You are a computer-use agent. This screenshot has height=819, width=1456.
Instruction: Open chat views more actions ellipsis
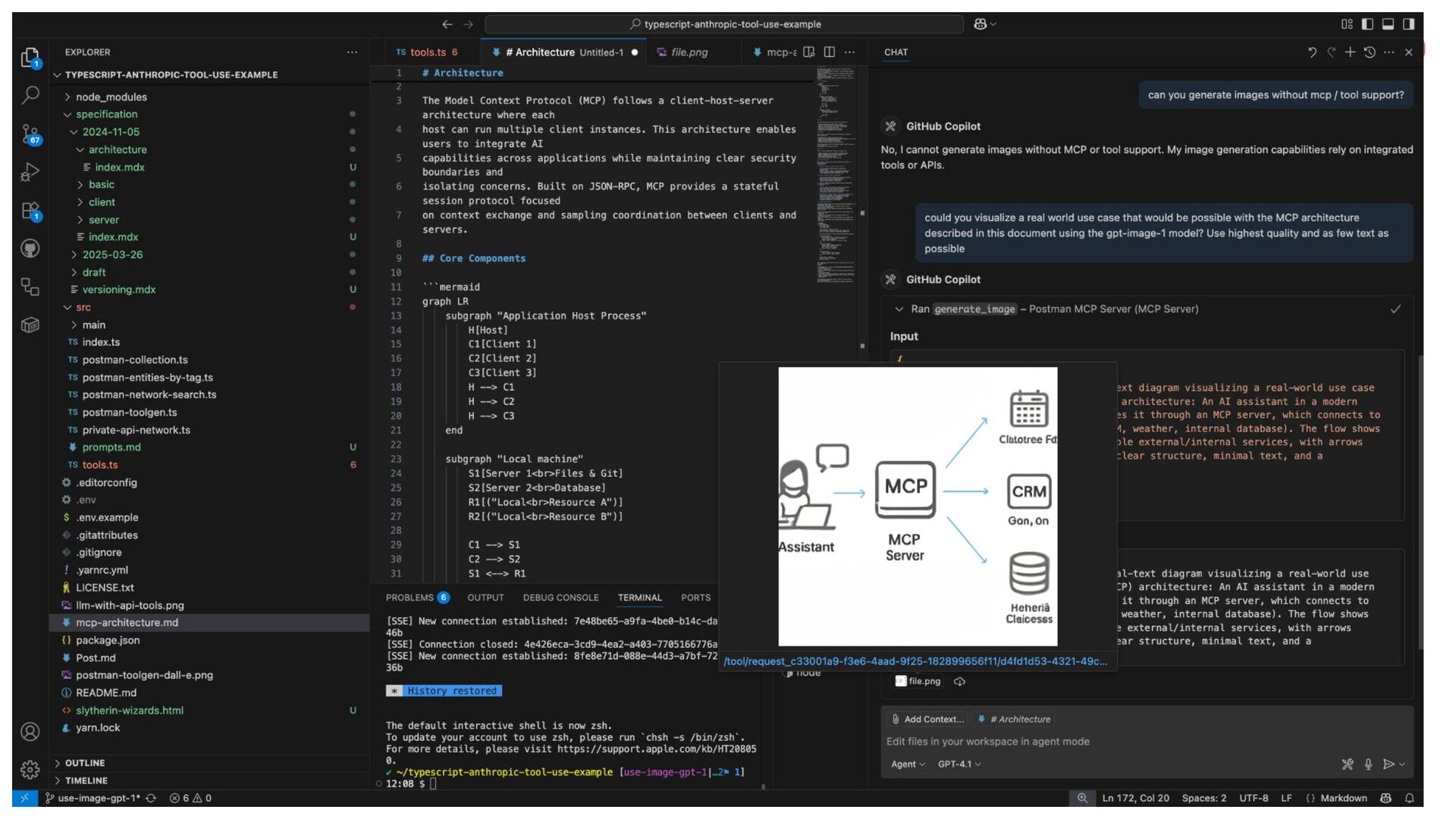pyautogui.click(x=1389, y=52)
